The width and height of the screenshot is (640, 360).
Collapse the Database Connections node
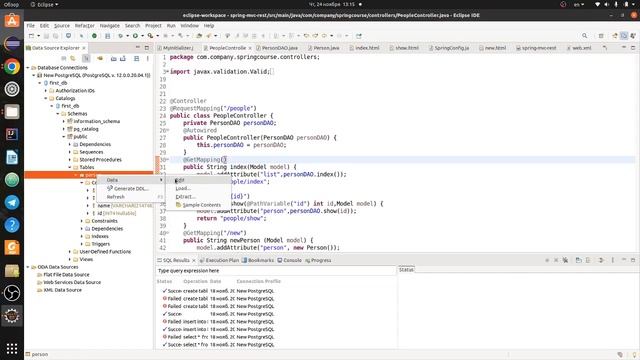[28, 68]
